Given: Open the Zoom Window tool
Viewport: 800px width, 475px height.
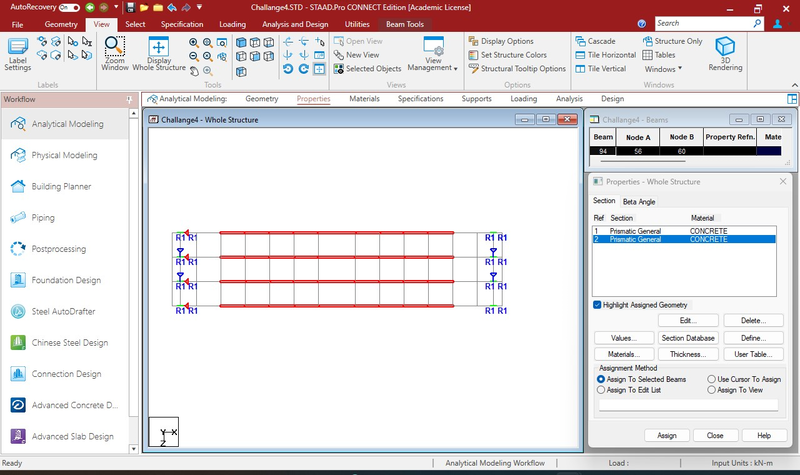Looking at the screenshot, I should pyautogui.click(x=115, y=53).
